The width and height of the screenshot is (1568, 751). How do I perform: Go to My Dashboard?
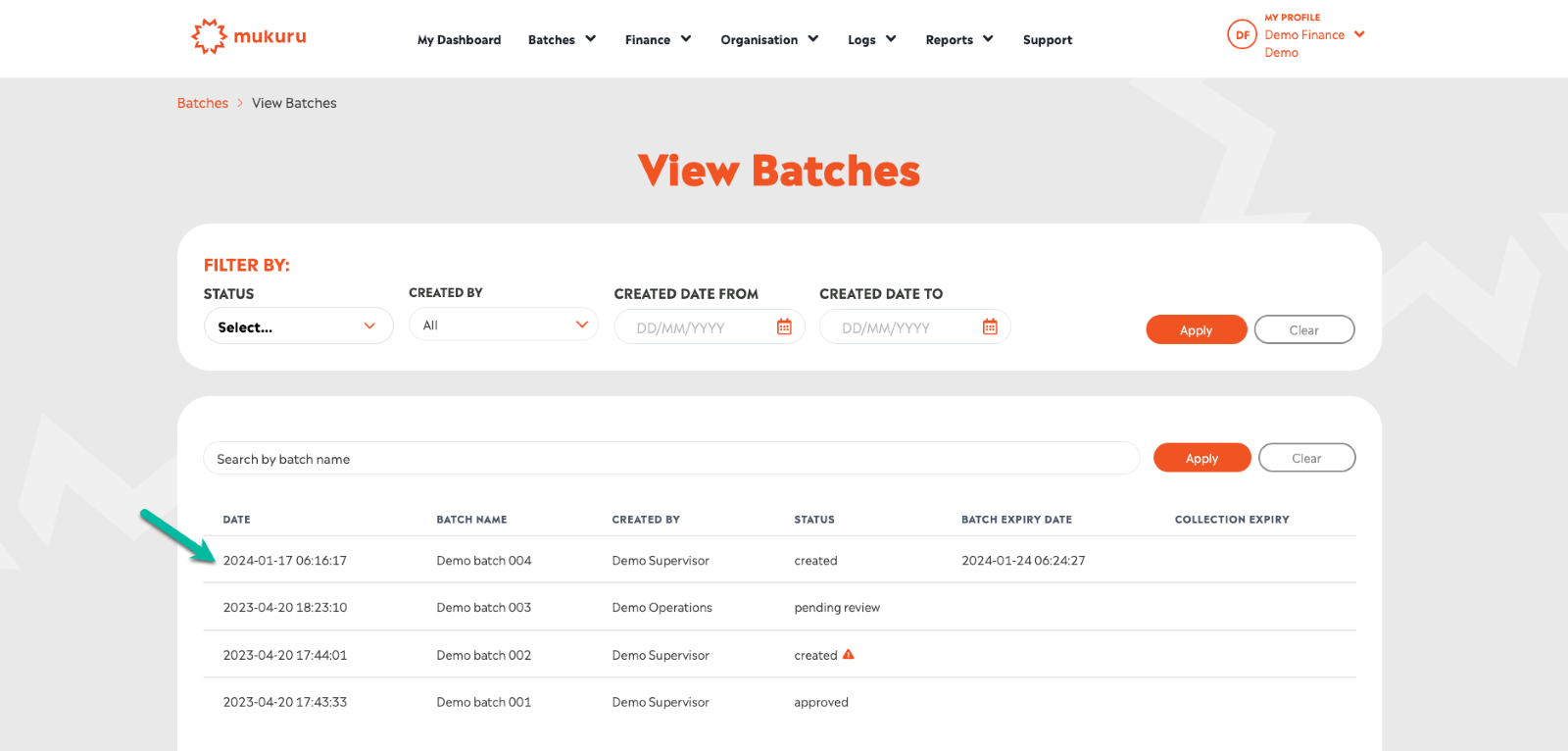459,40
